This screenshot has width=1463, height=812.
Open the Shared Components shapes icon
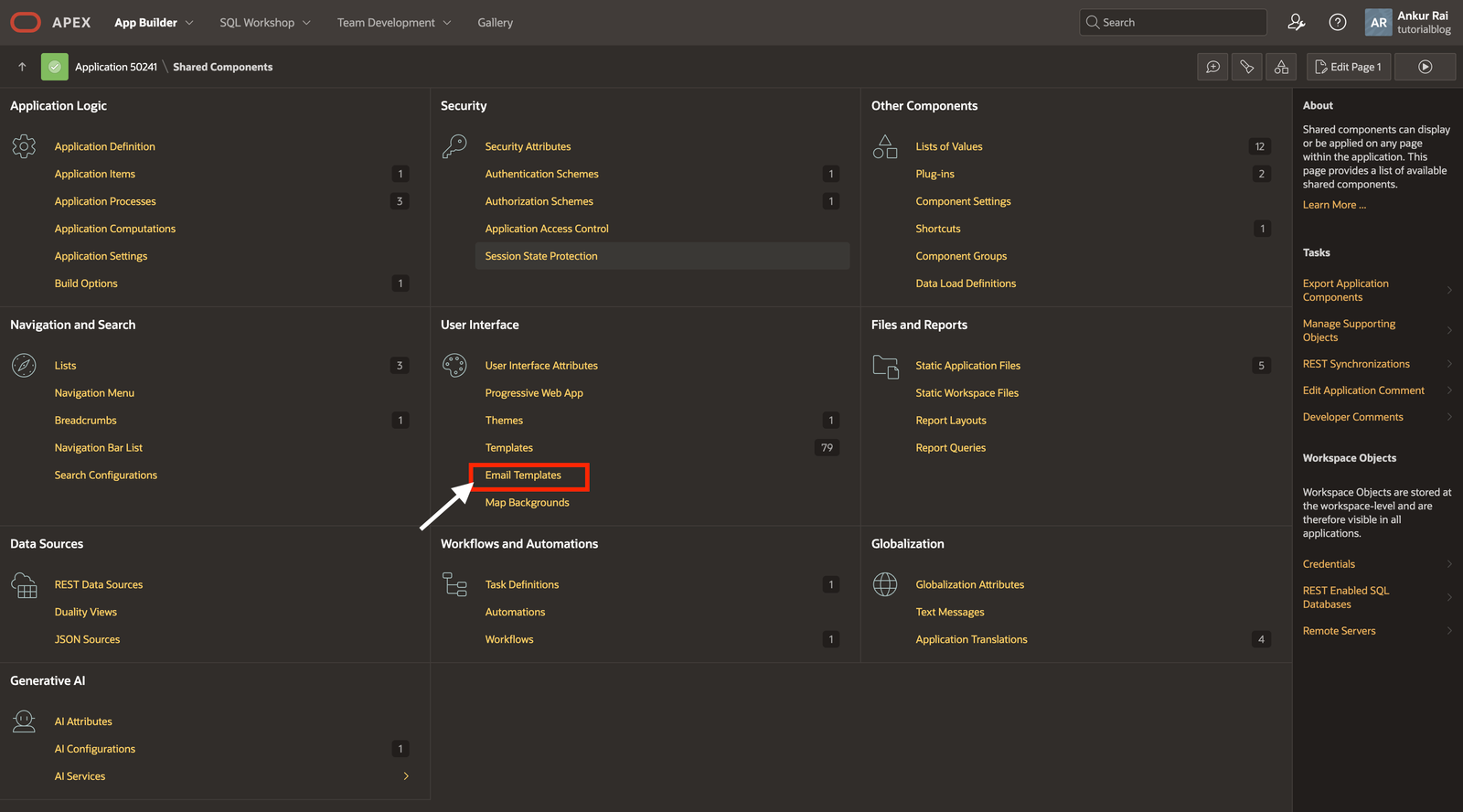tap(1281, 67)
